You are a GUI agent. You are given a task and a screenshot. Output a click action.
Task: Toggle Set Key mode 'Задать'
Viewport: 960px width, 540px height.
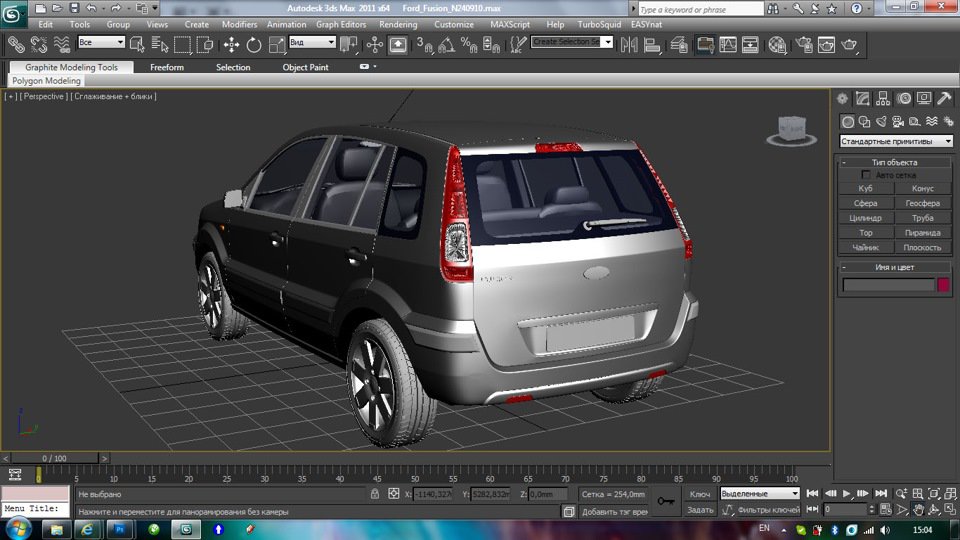700,509
